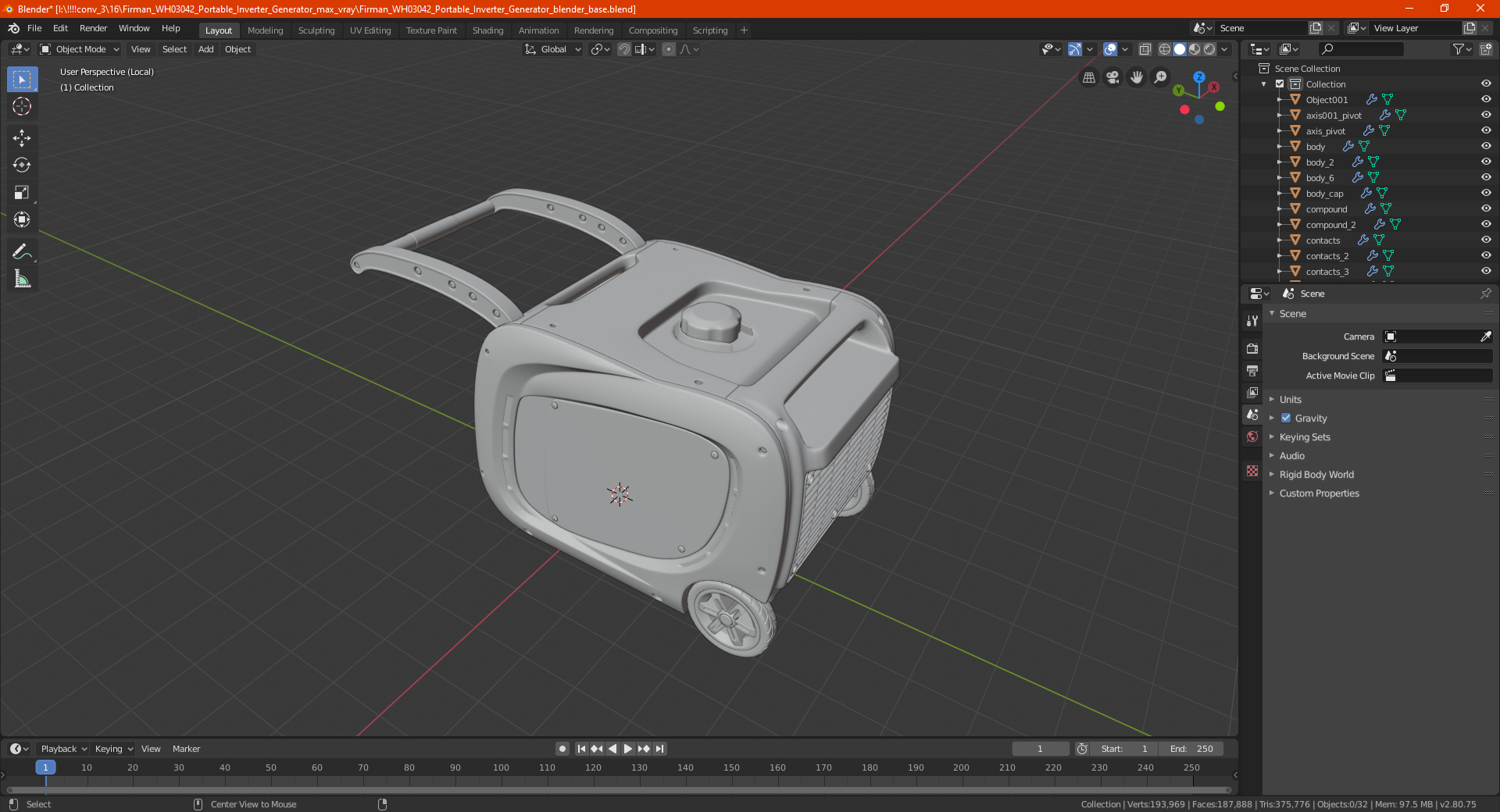Uncheck the Collection exclude checkbox
Image resolution: width=1500 pixels, height=812 pixels.
point(1280,84)
